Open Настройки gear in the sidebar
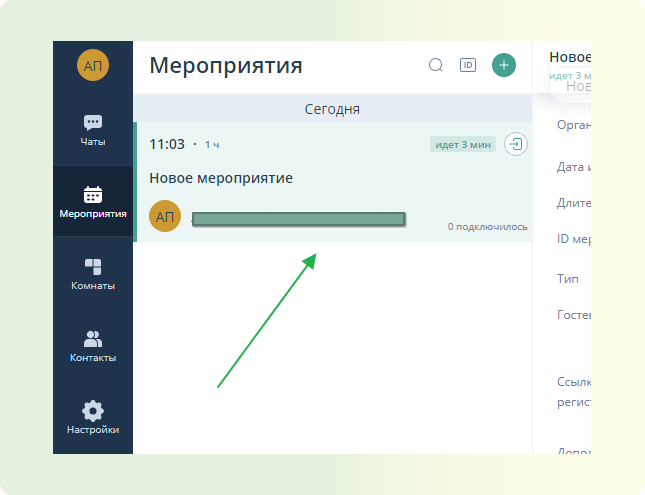Screen dimensions: 645x495 93,417
